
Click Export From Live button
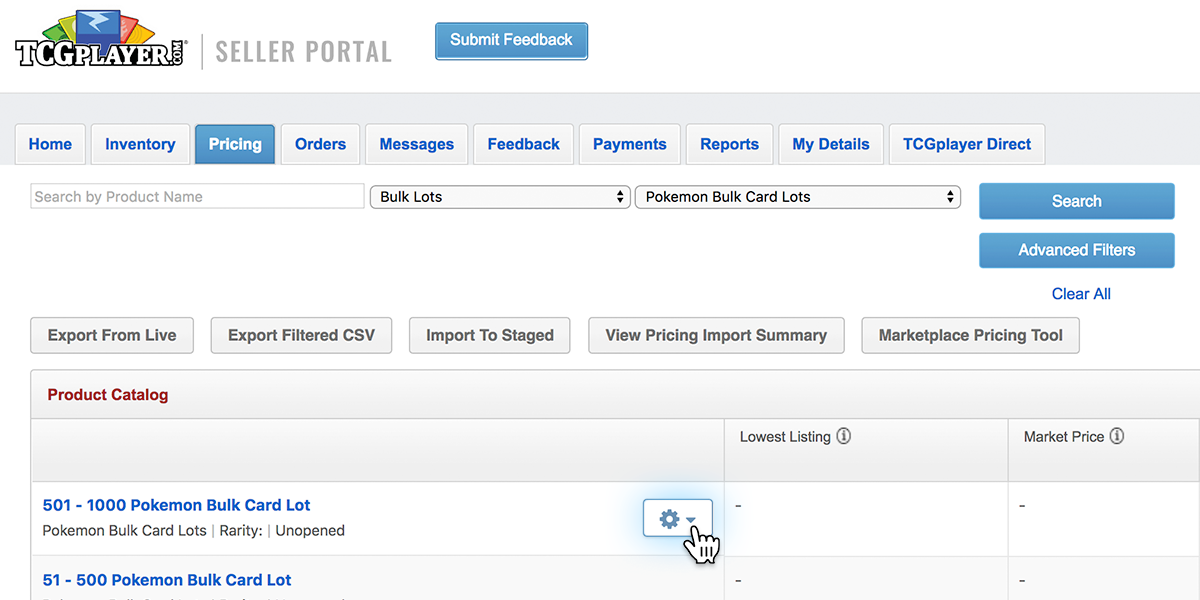pos(112,335)
